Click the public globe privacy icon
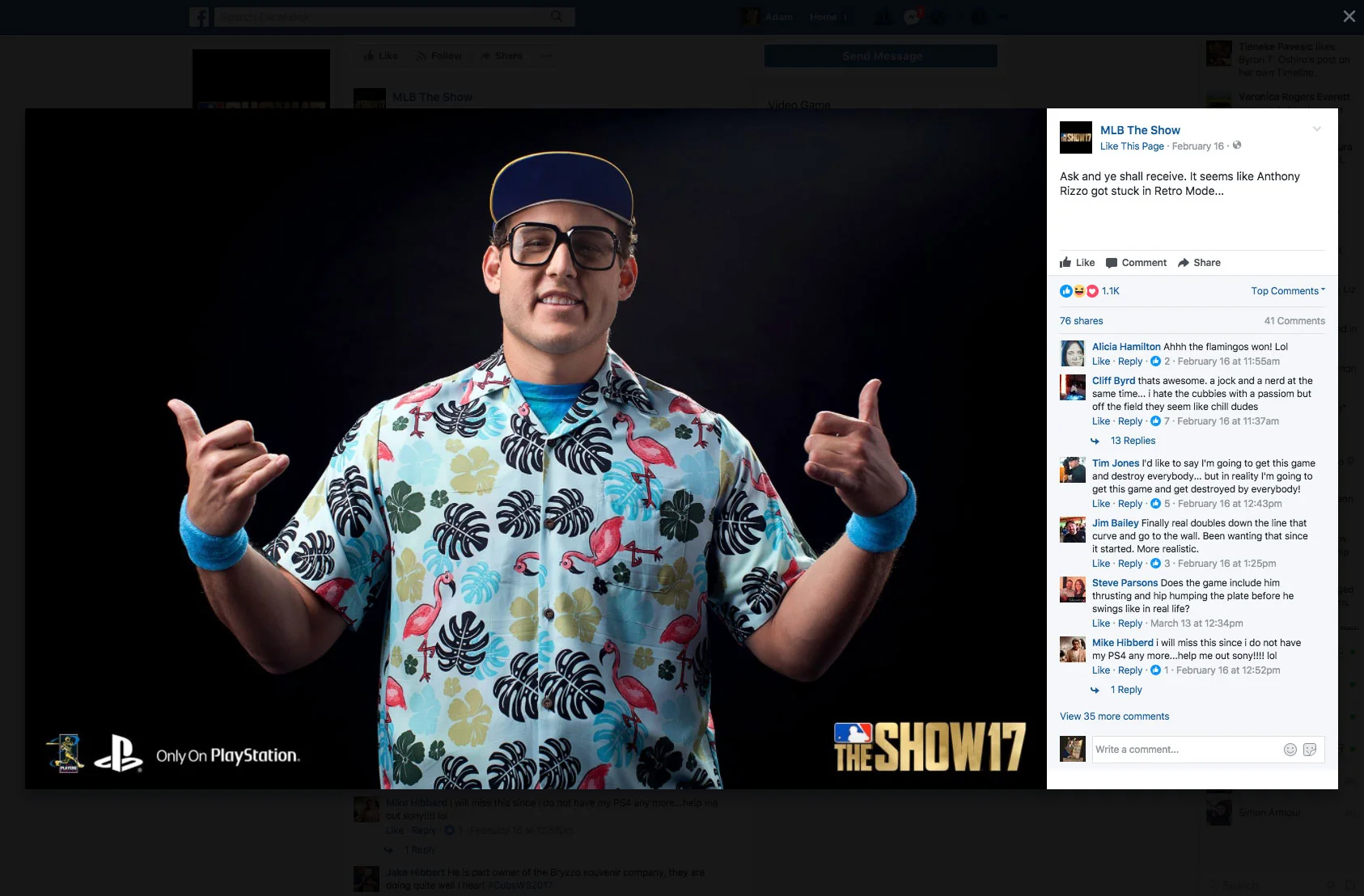The image size is (1364, 896). pyautogui.click(x=1237, y=146)
